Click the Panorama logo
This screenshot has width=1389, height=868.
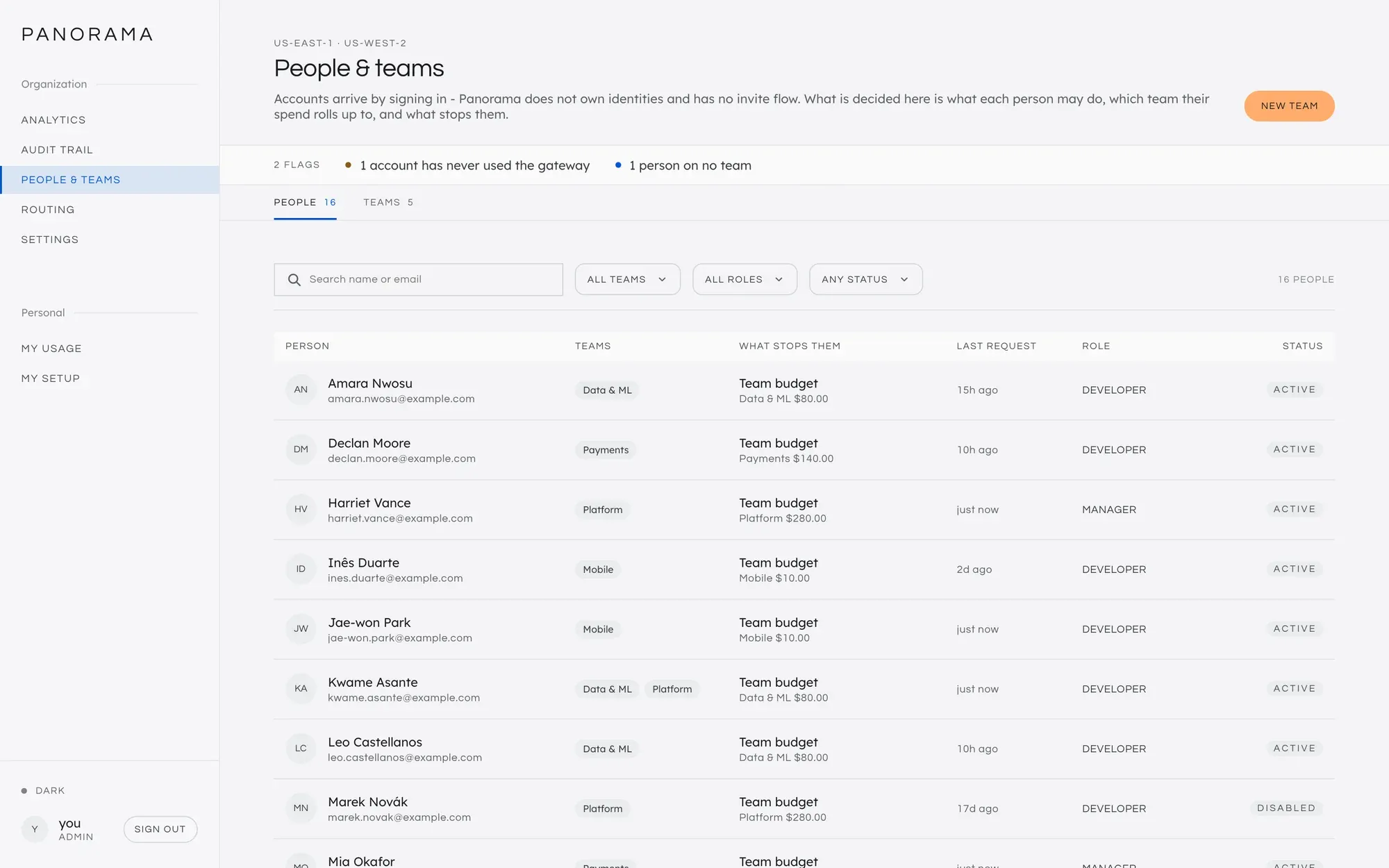point(88,35)
